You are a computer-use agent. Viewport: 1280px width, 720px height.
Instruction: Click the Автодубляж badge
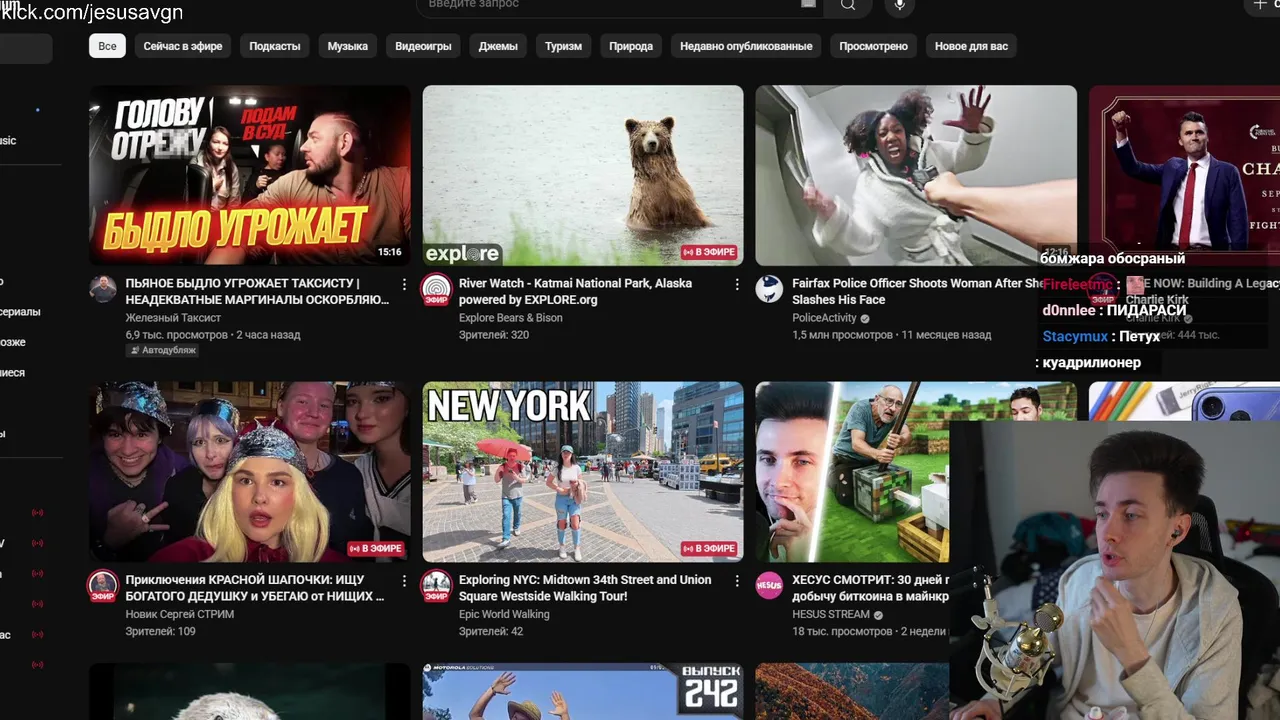162,351
